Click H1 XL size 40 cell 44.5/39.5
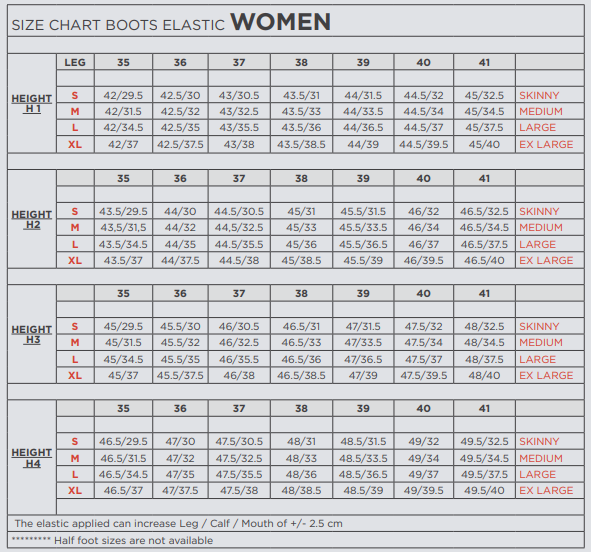Screen dimensions: 591x552 coord(424,144)
